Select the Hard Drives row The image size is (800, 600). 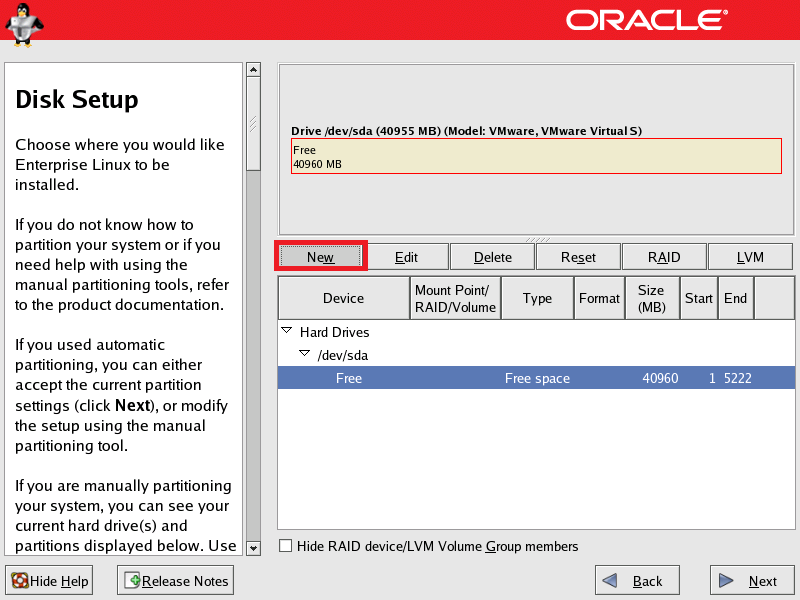coord(536,332)
